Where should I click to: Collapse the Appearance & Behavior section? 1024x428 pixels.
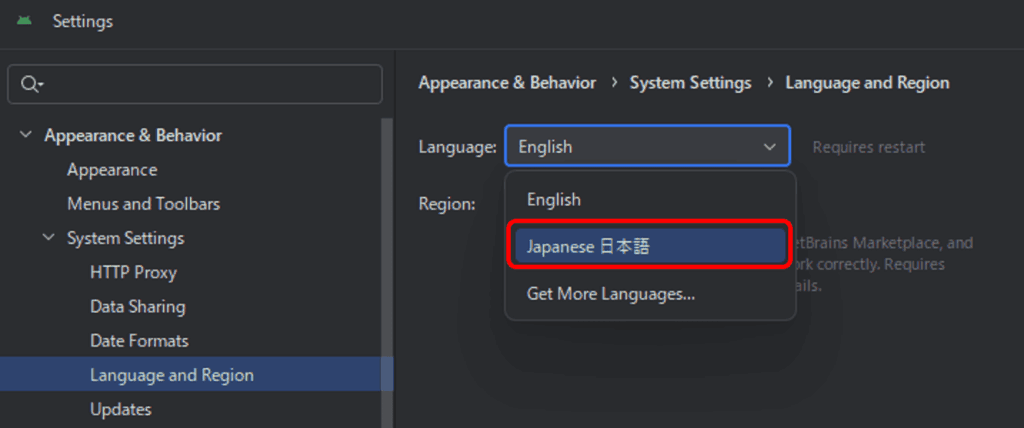point(26,135)
